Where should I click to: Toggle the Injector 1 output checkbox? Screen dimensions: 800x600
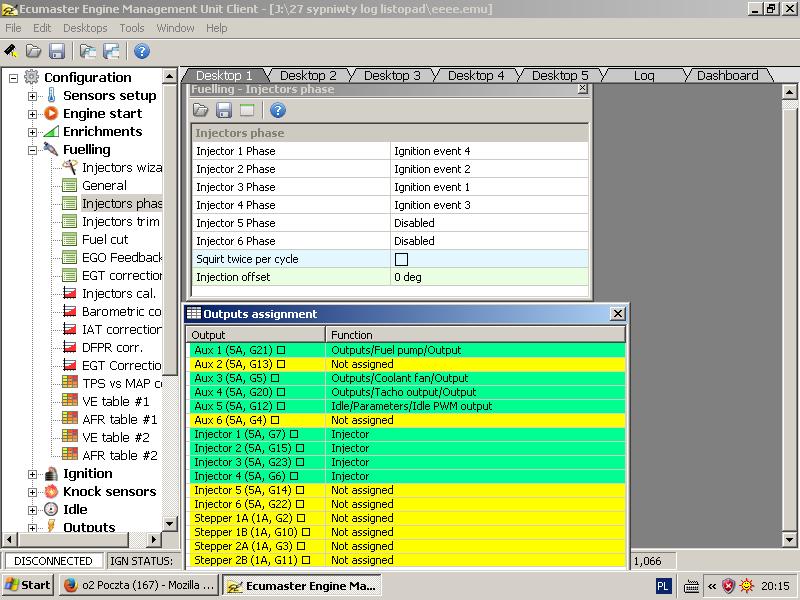(294, 434)
